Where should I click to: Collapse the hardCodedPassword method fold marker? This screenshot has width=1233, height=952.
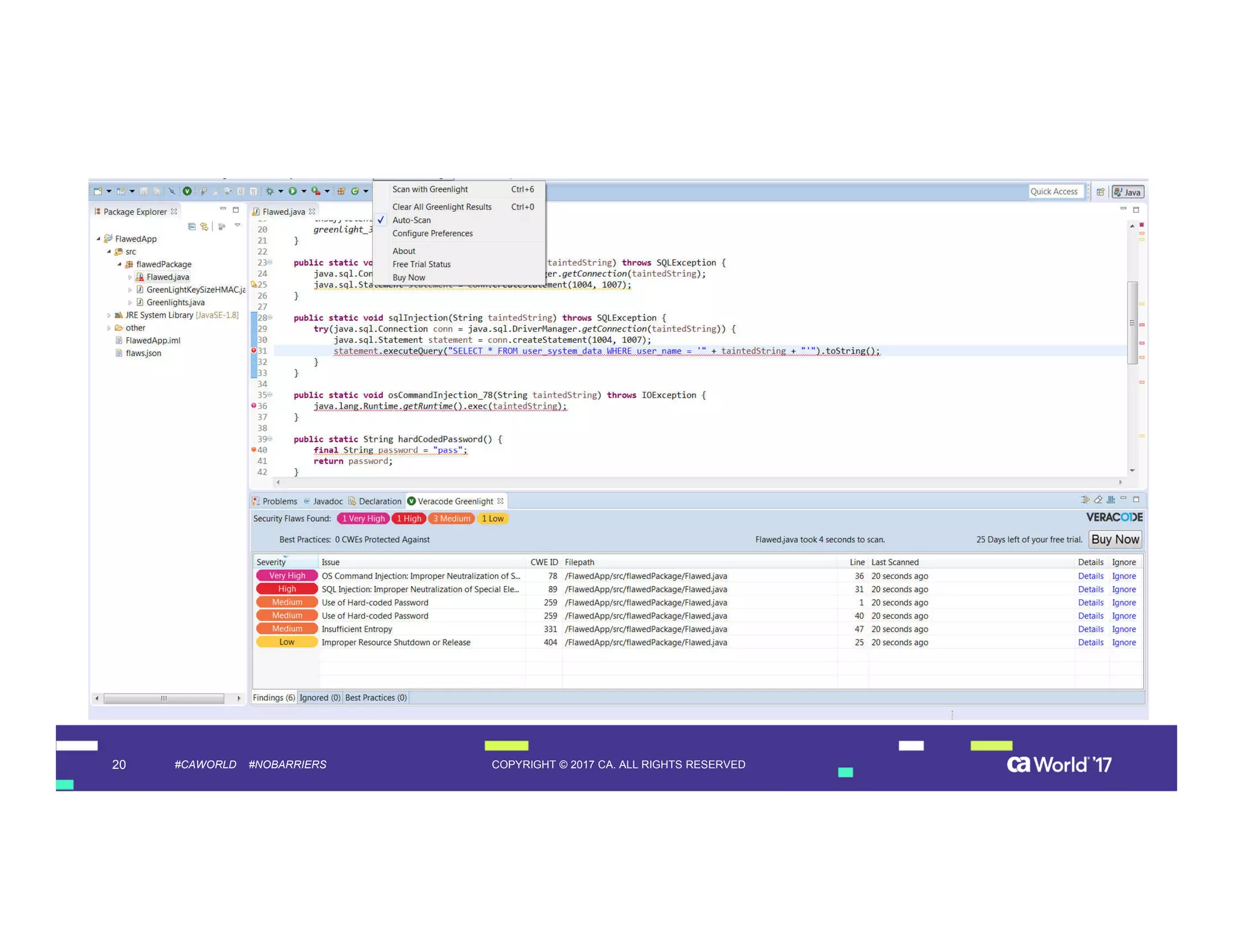(270, 439)
